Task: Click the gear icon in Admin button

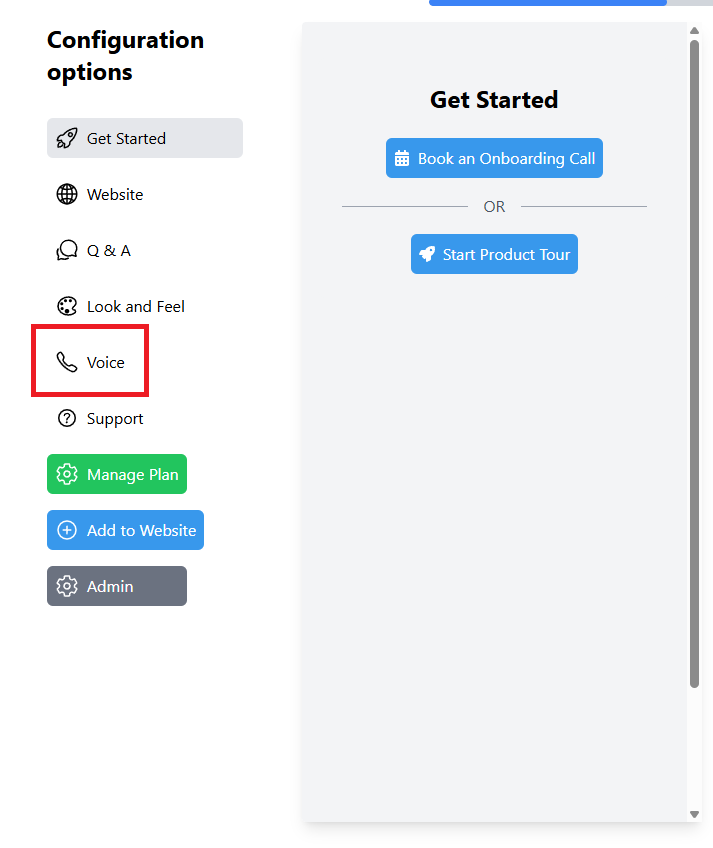Action: coord(67,586)
